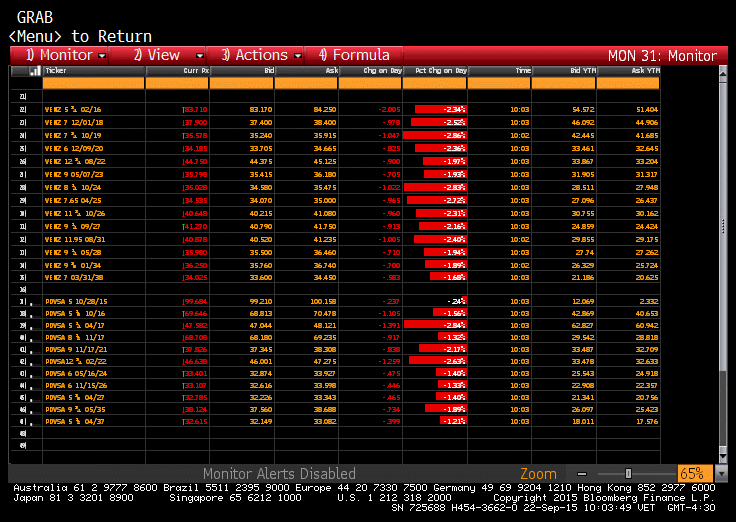Click the -1.68% percent change bar

click(448, 277)
